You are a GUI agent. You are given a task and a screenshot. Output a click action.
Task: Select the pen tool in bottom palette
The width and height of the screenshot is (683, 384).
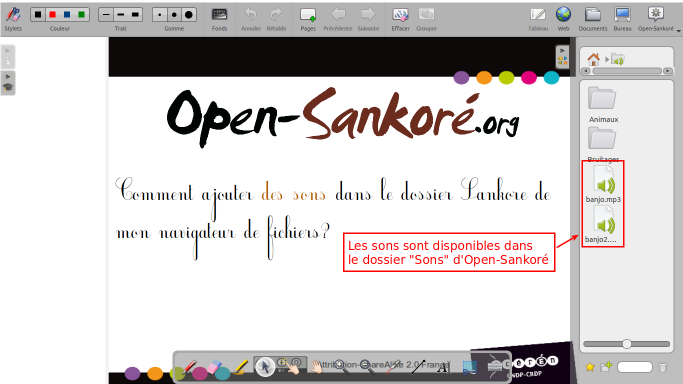[x=189, y=367]
